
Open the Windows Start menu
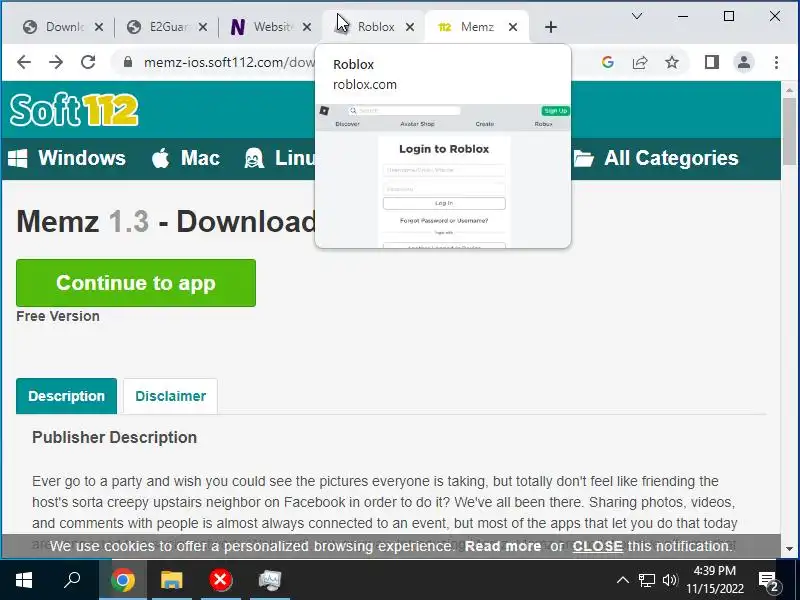[x=24, y=580]
